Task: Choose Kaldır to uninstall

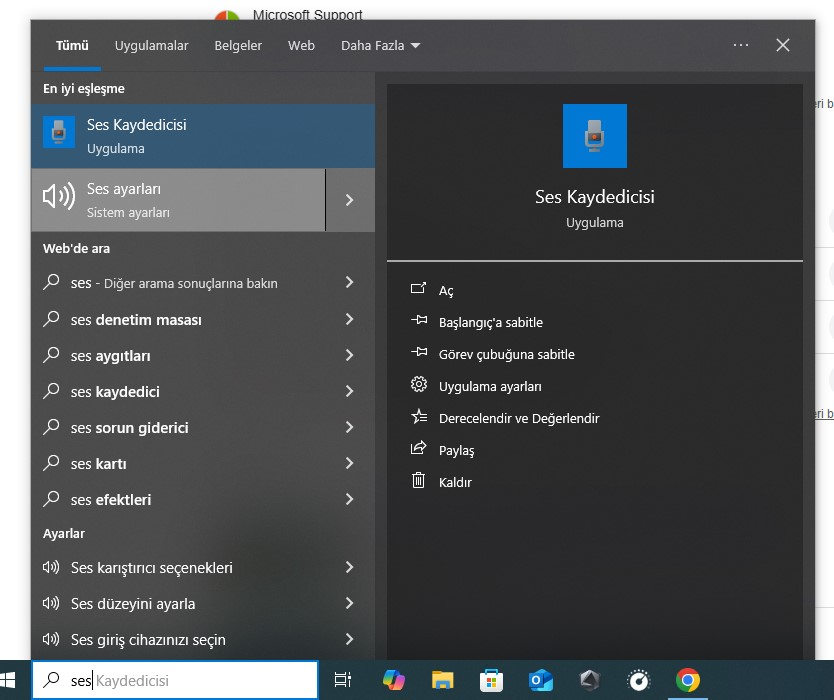Action: (455, 482)
